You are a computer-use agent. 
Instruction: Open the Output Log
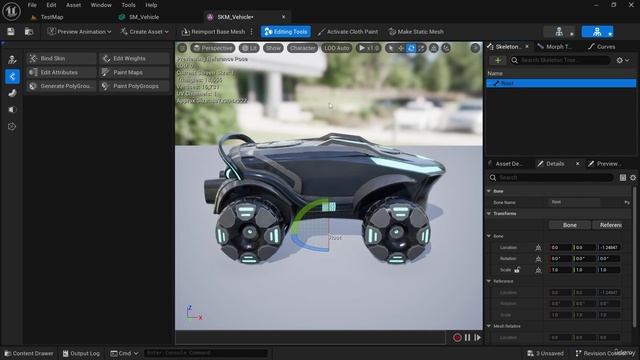(x=81, y=353)
